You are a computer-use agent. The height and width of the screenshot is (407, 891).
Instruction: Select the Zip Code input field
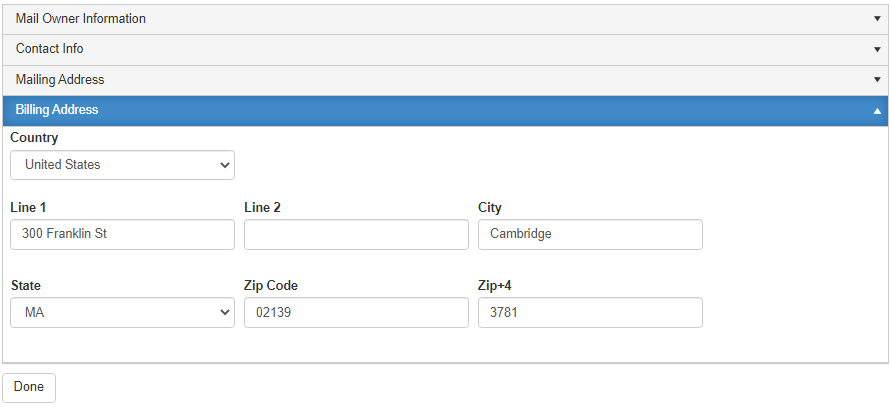(x=356, y=313)
